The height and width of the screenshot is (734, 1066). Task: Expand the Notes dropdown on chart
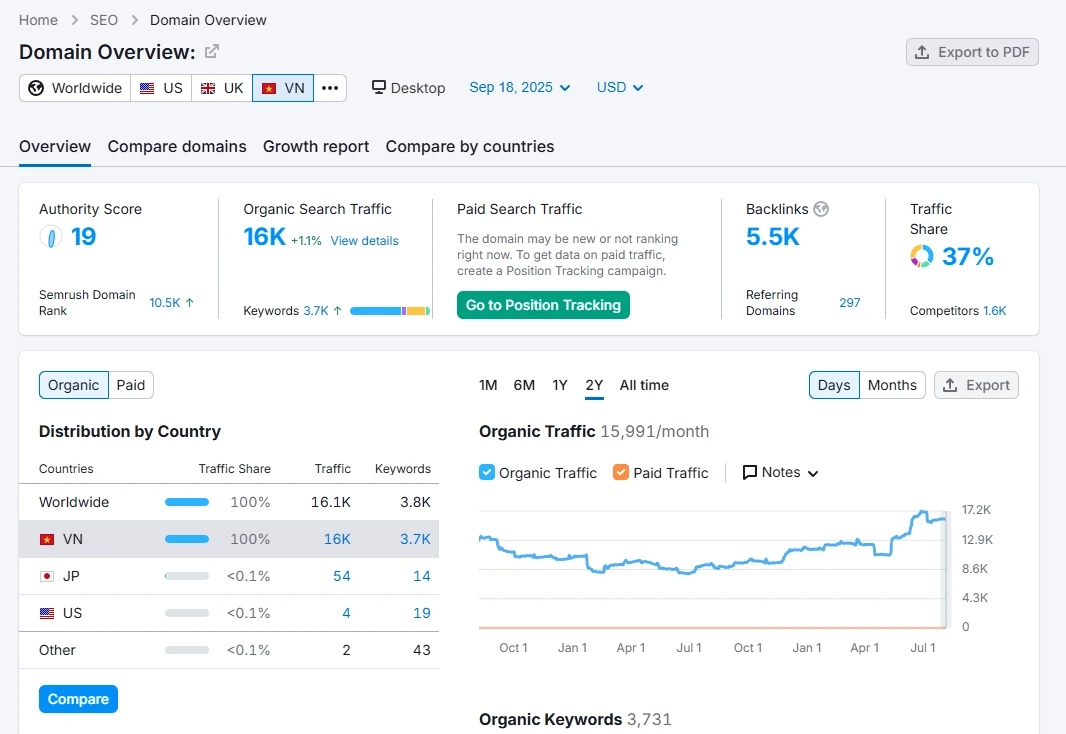[x=781, y=472]
